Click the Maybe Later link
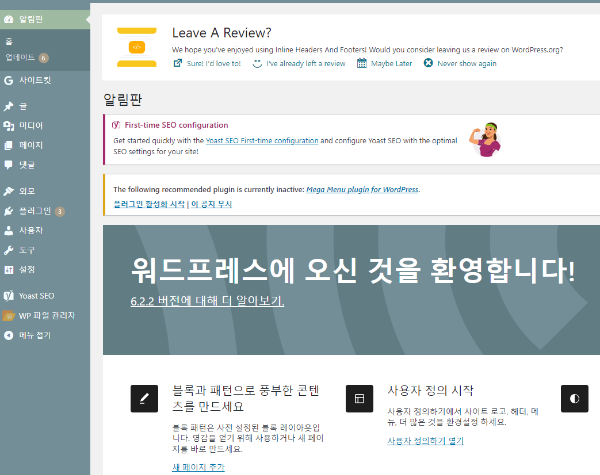This screenshot has width=600, height=475. point(391,64)
